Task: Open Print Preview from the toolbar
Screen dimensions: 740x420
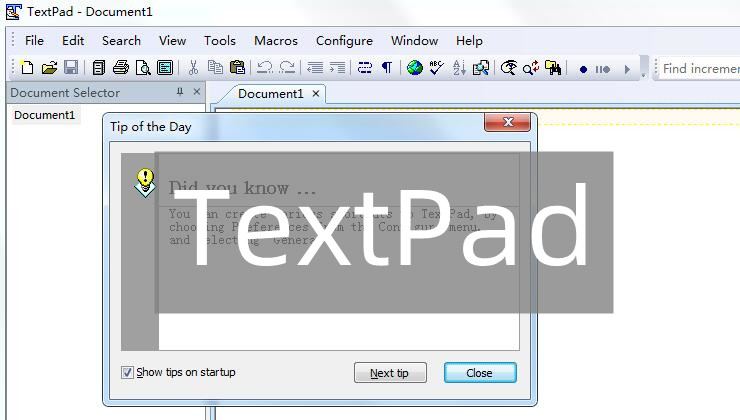Action: (x=143, y=68)
